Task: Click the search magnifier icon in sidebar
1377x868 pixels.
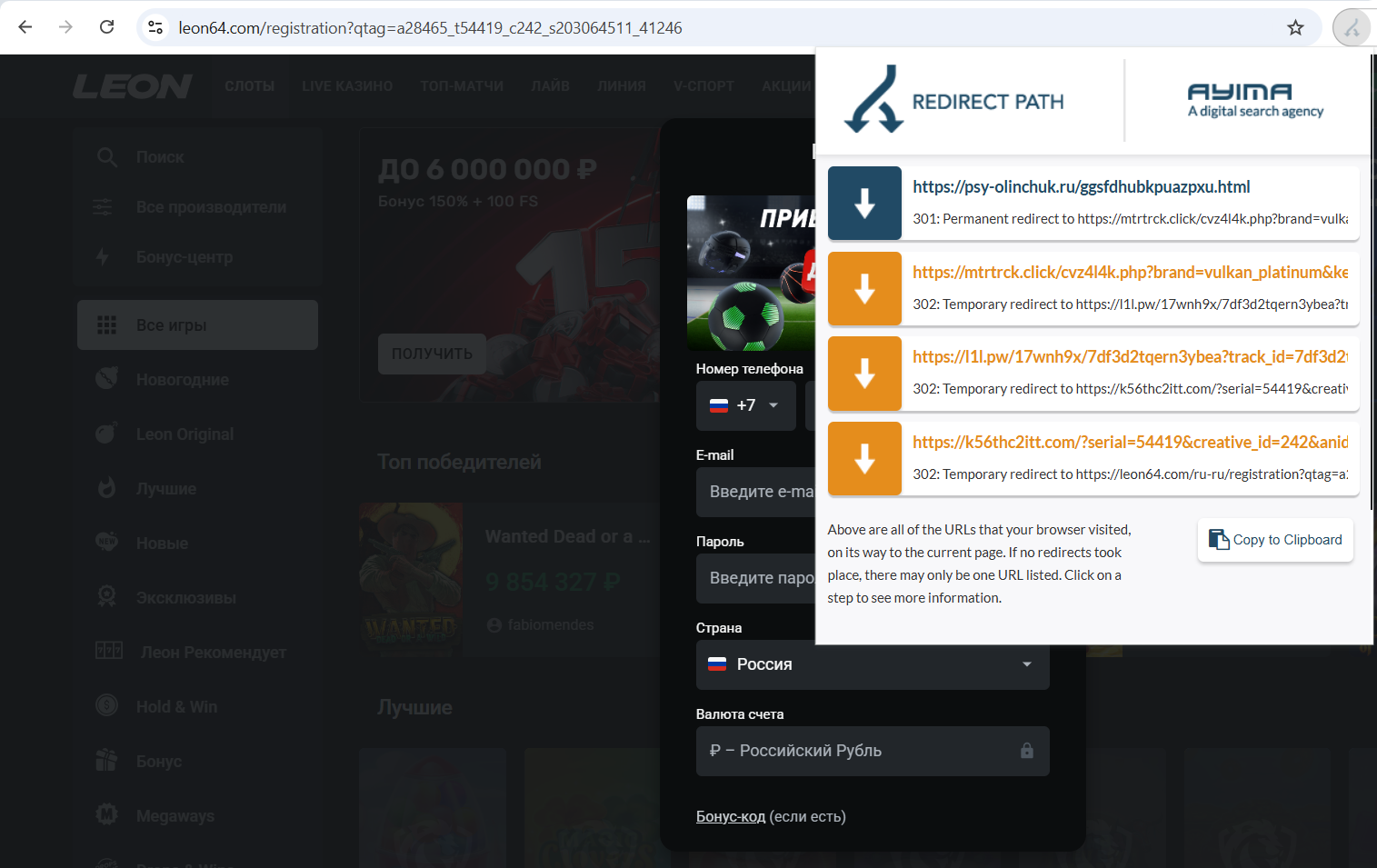Action: 107,157
